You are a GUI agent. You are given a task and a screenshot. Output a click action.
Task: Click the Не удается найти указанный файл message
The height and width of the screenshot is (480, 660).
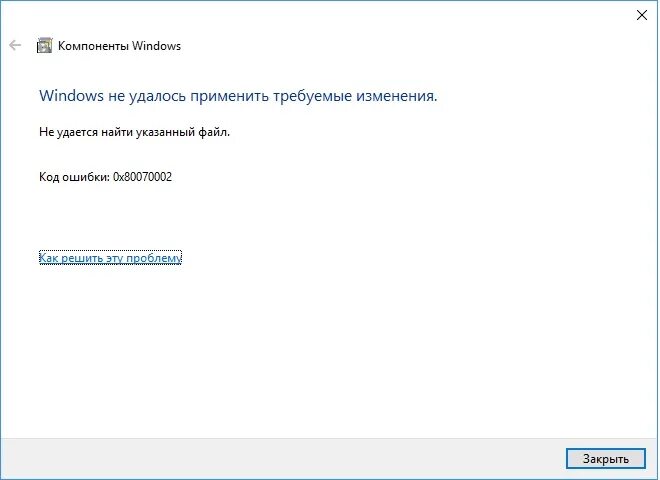pos(134,132)
